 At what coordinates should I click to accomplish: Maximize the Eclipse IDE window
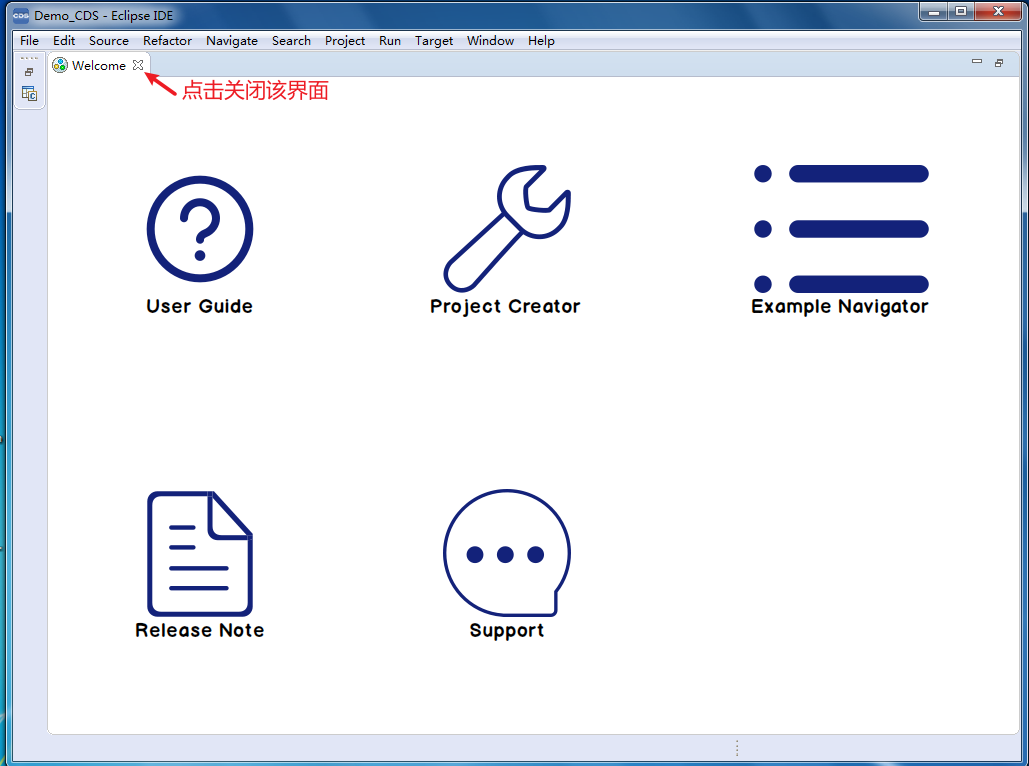[961, 12]
